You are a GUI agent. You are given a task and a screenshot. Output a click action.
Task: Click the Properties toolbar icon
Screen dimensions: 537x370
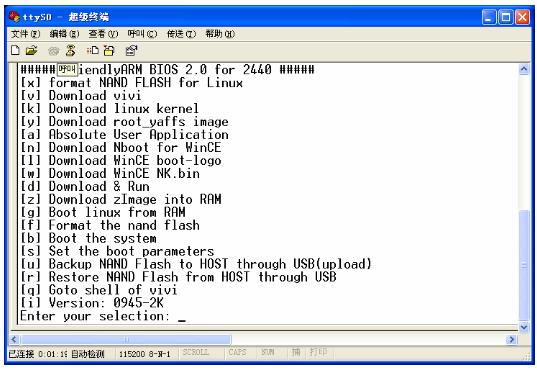(131, 50)
